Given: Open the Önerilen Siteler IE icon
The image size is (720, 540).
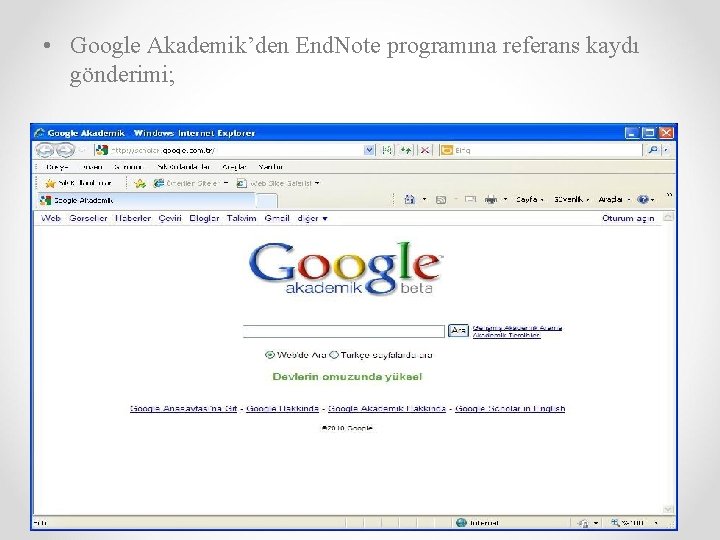Looking at the screenshot, I should pyautogui.click(x=159, y=183).
